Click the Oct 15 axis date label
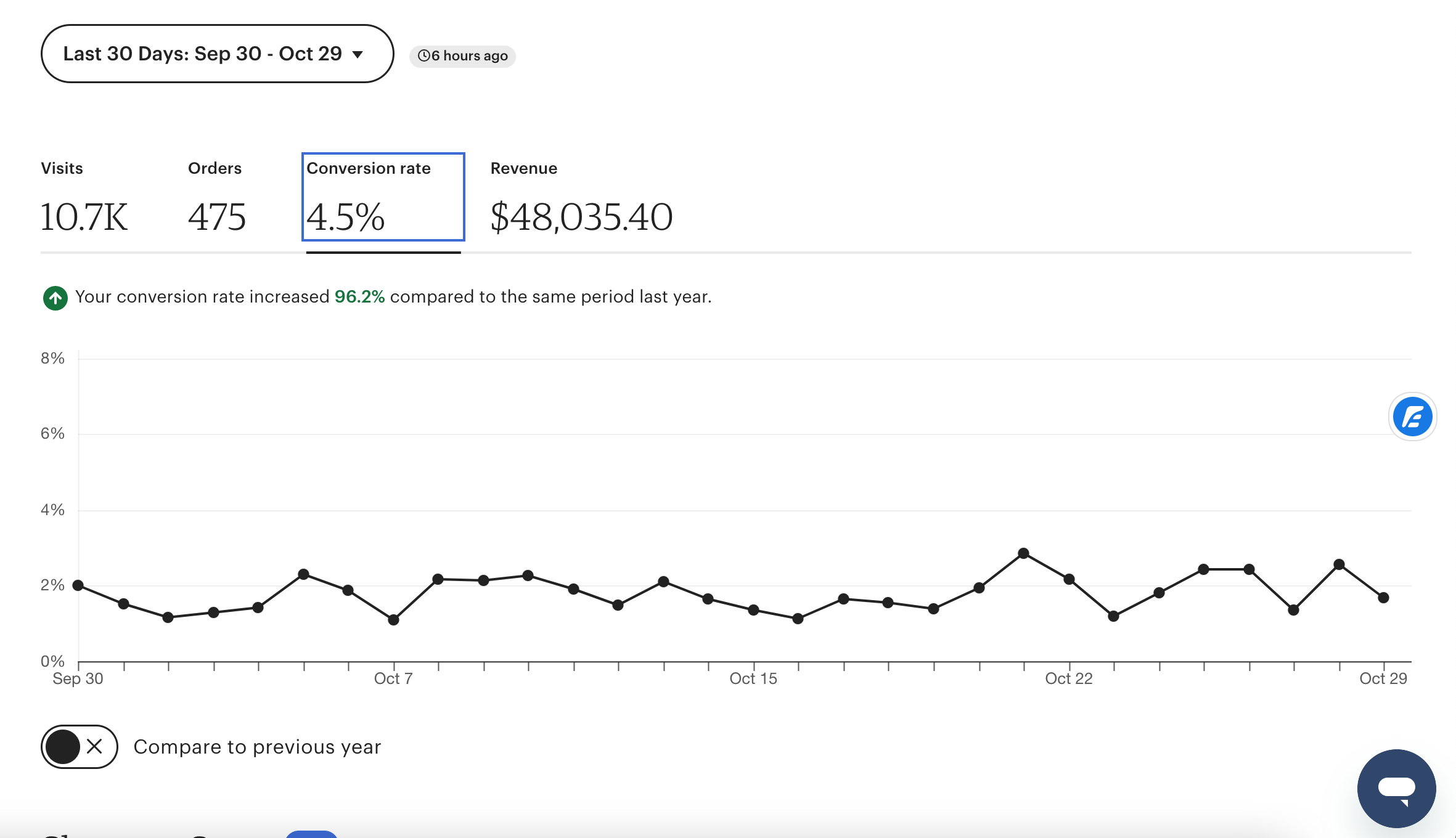The image size is (1456, 838). click(753, 679)
